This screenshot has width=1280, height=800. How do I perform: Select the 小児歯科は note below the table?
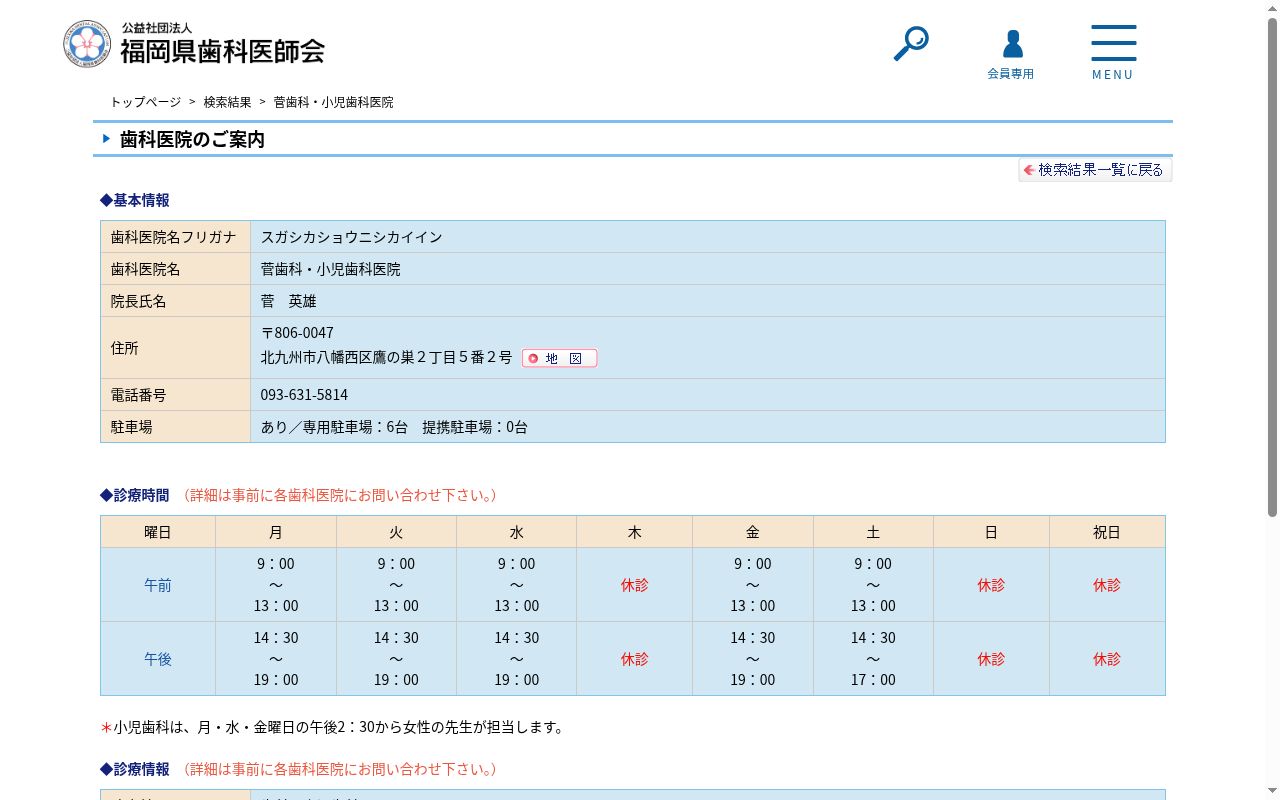tap(334, 727)
